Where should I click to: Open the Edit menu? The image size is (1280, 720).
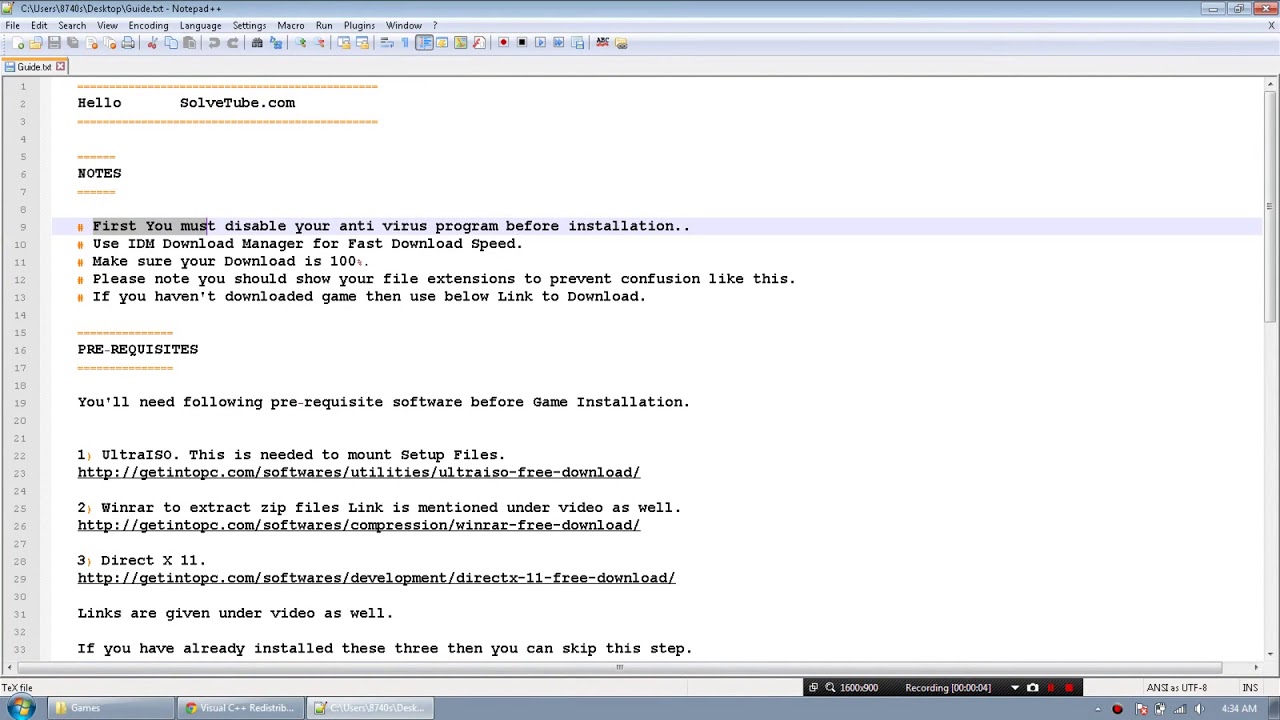point(39,25)
